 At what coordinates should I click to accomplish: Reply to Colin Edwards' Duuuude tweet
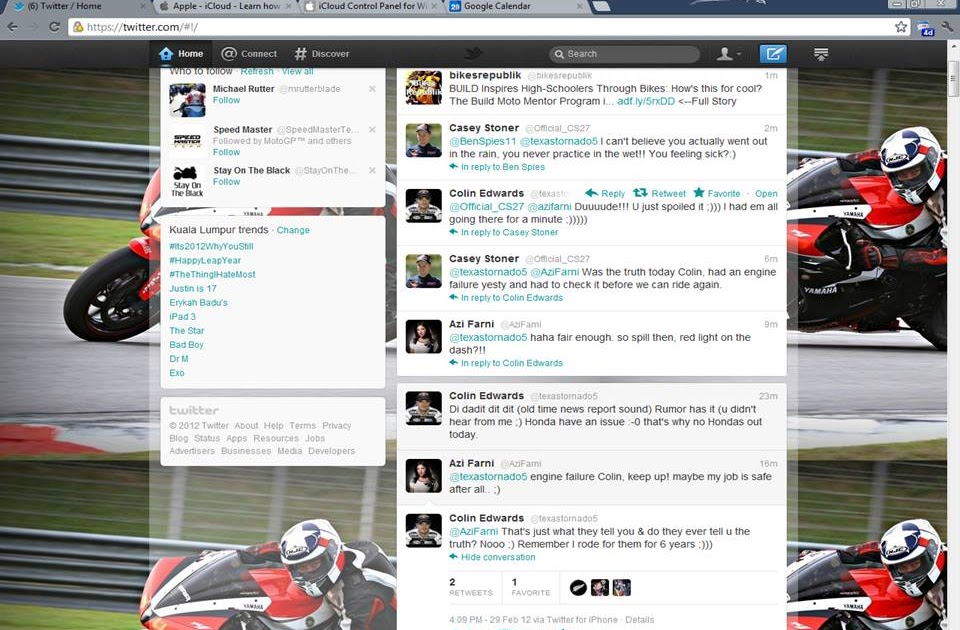click(606, 193)
